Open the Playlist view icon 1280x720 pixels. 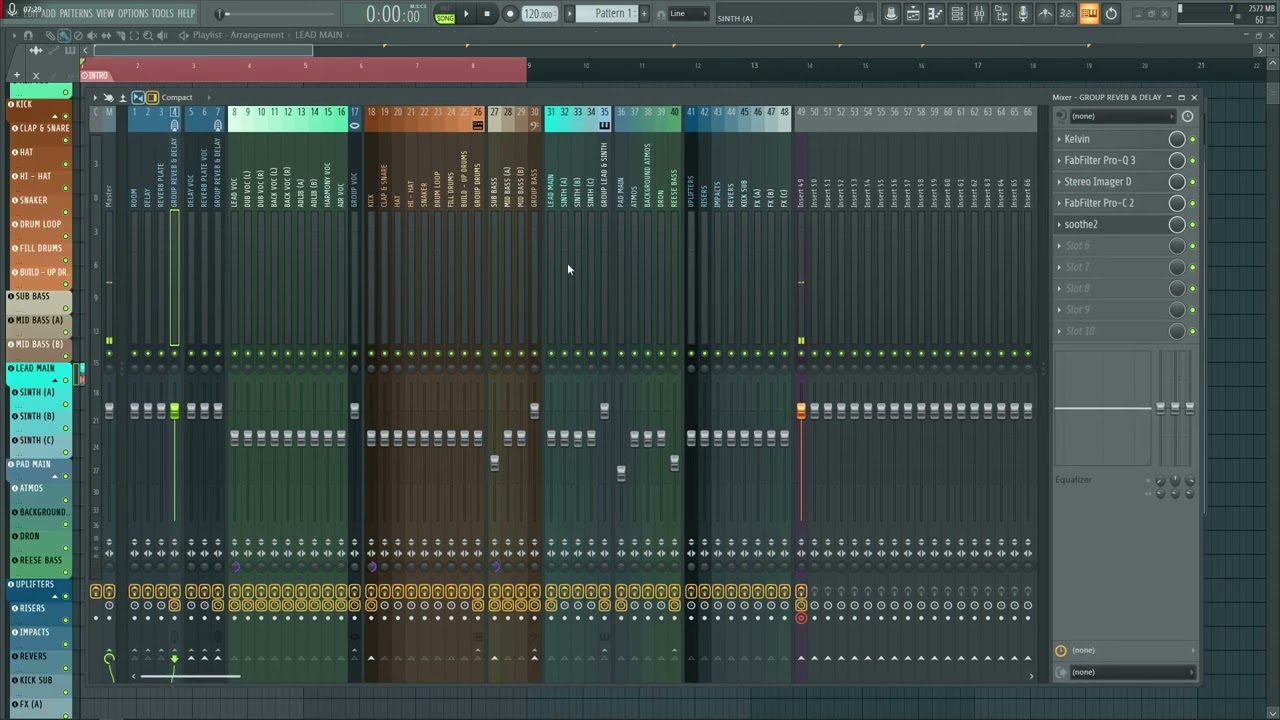point(913,13)
